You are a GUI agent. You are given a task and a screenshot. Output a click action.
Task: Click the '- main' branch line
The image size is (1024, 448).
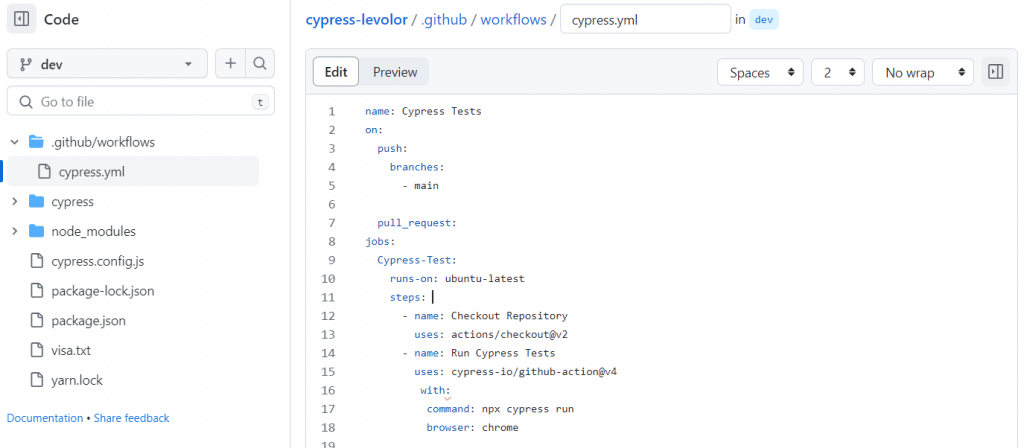(x=421, y=185)
